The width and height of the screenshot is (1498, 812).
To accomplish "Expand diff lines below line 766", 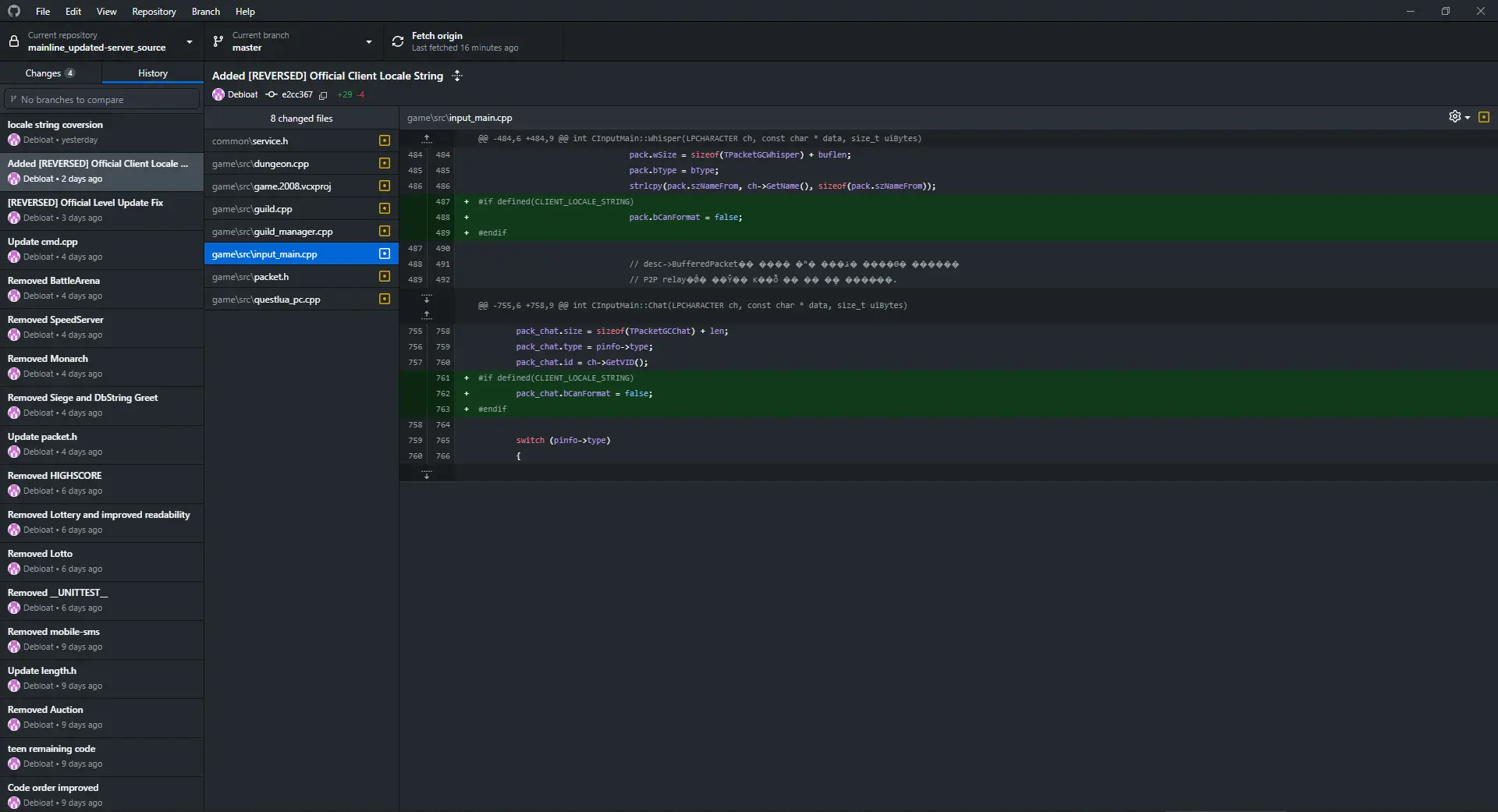I will (x=427, y=473).
